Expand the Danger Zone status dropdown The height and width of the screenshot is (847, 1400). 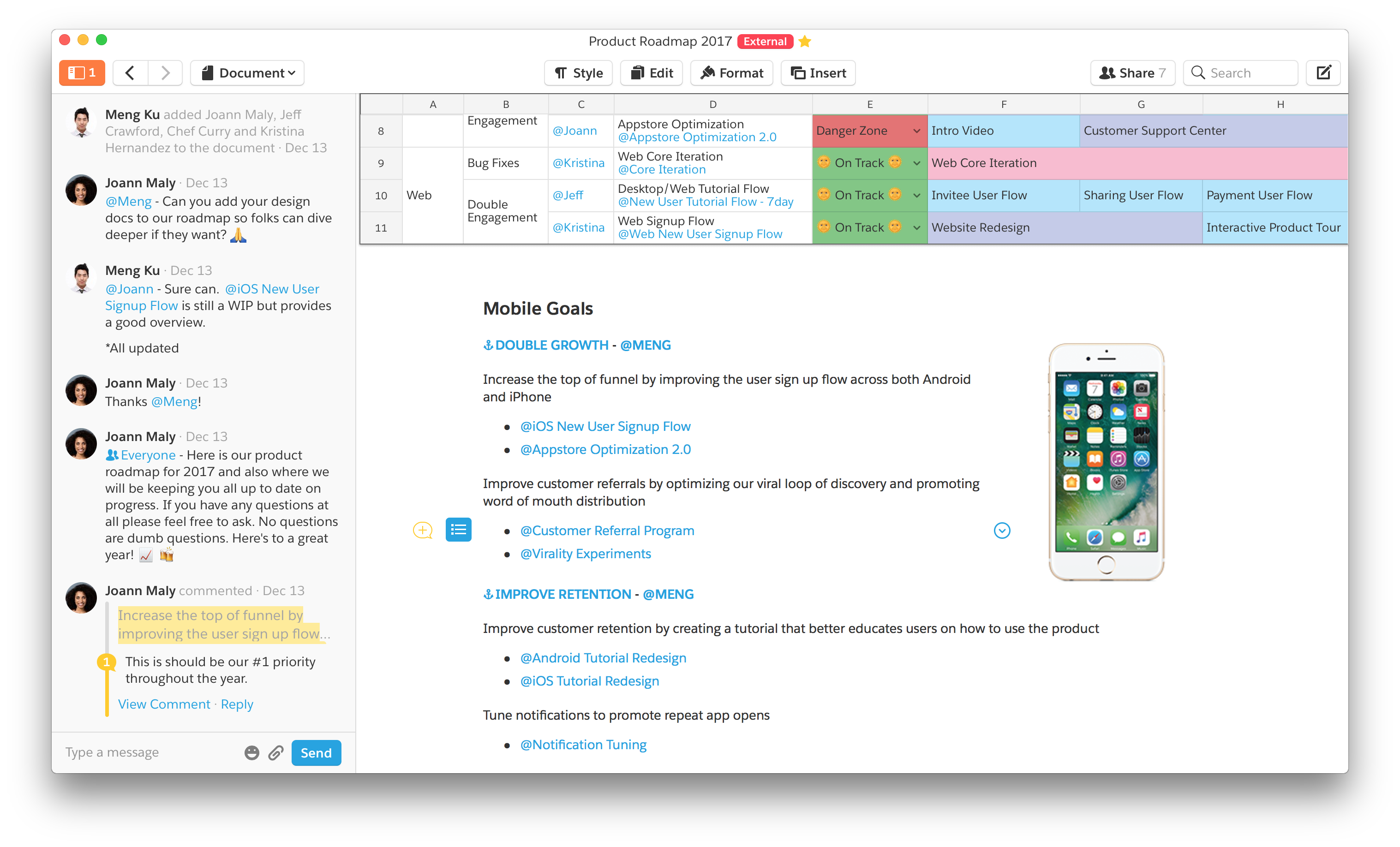tap(916, 131)
